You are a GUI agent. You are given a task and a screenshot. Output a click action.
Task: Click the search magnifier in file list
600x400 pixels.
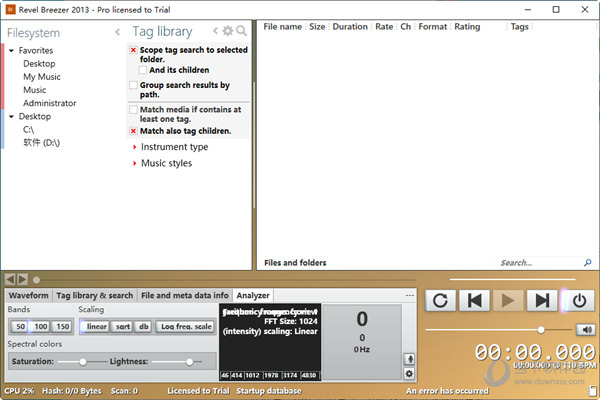tap(588, 263)
